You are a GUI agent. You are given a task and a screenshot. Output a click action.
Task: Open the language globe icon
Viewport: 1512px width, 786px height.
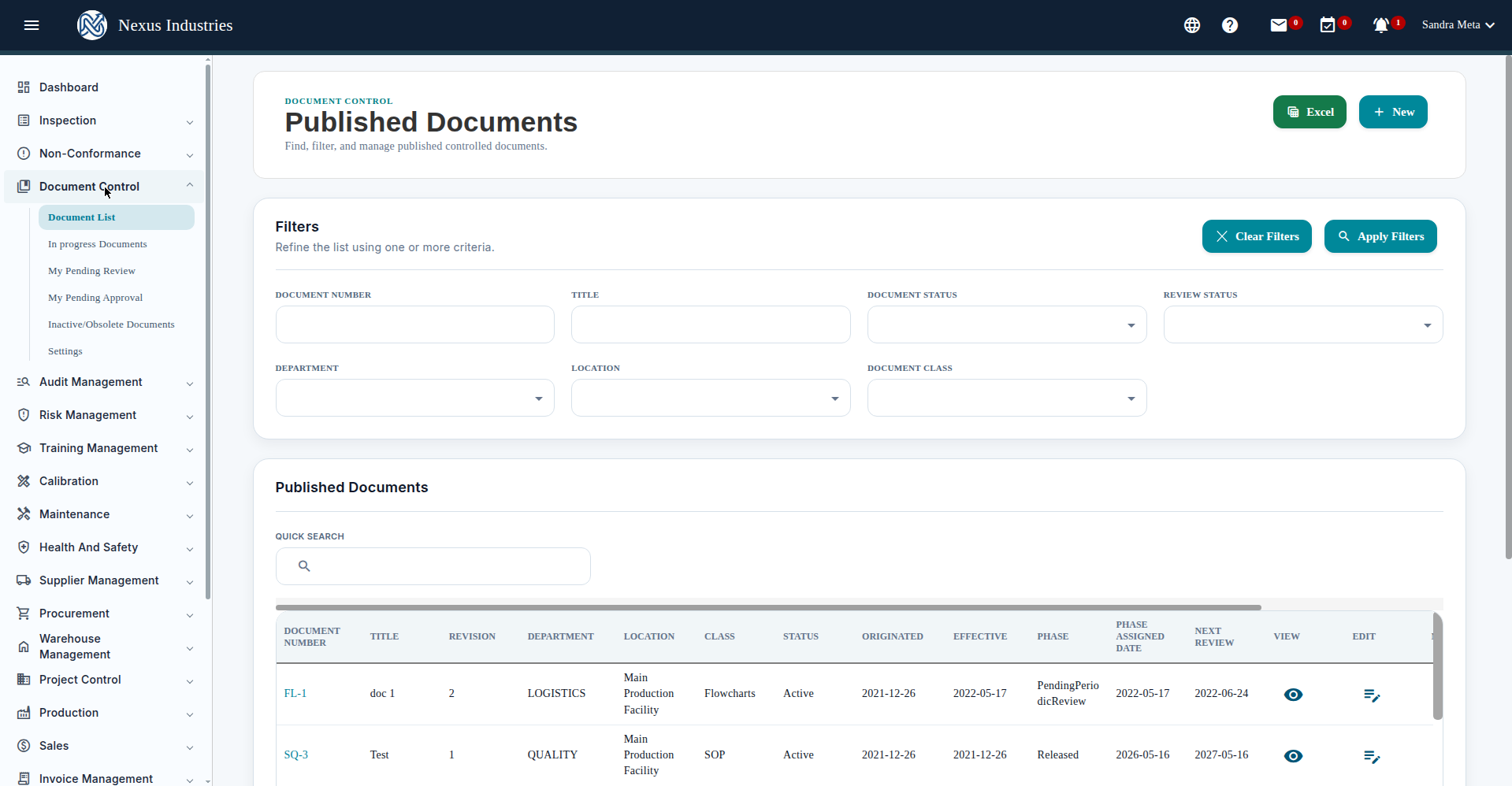point(1192,25)
